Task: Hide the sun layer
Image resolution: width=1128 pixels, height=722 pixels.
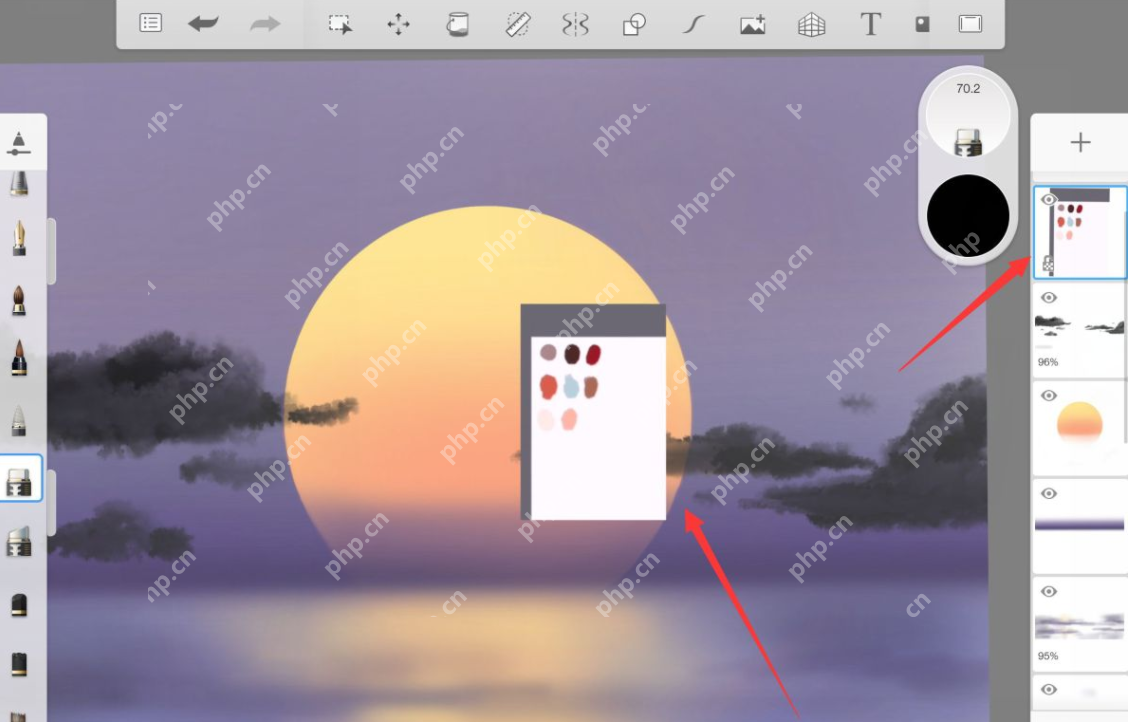Action: coord(1047,395)
